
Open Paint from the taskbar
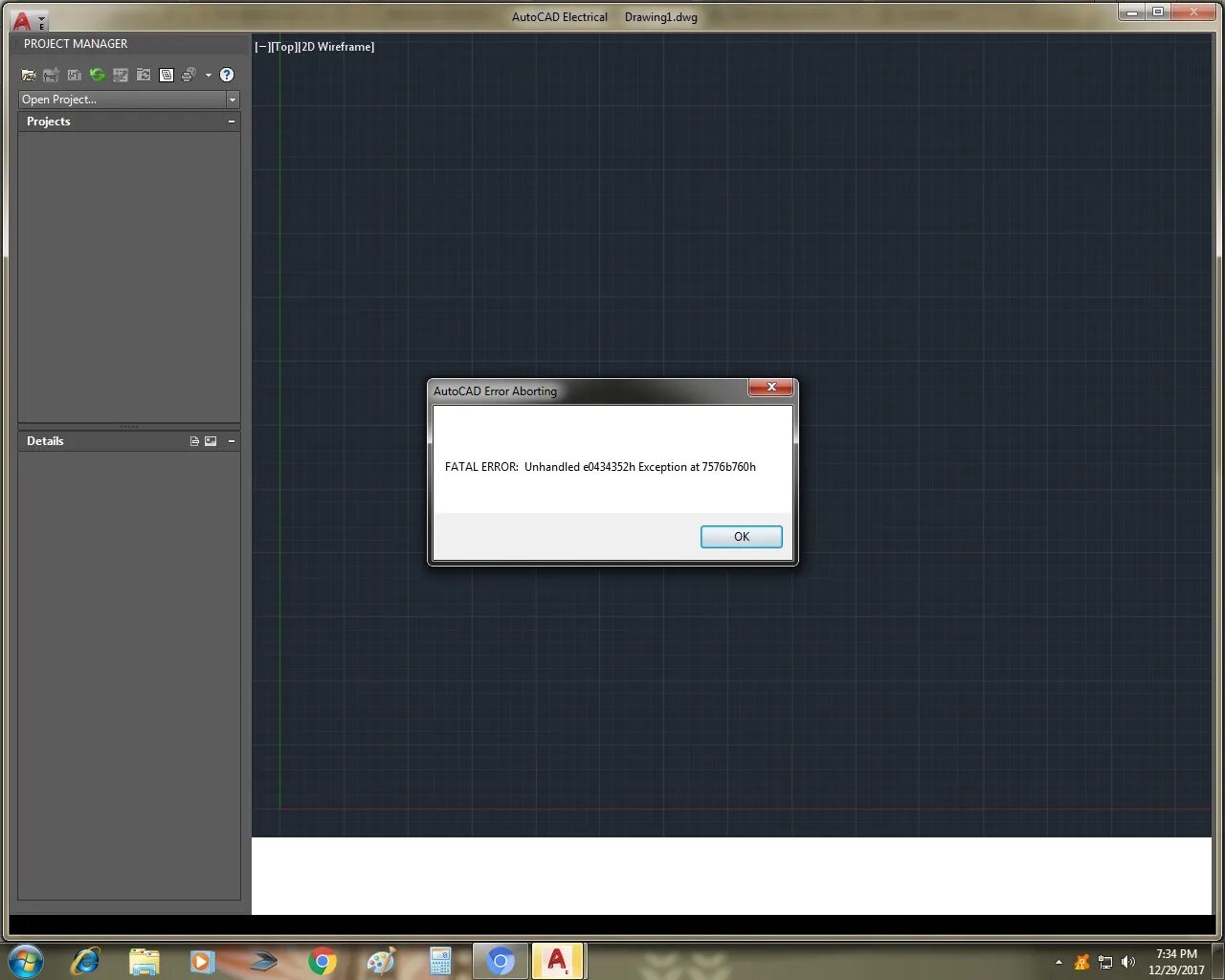click(381, 961)
